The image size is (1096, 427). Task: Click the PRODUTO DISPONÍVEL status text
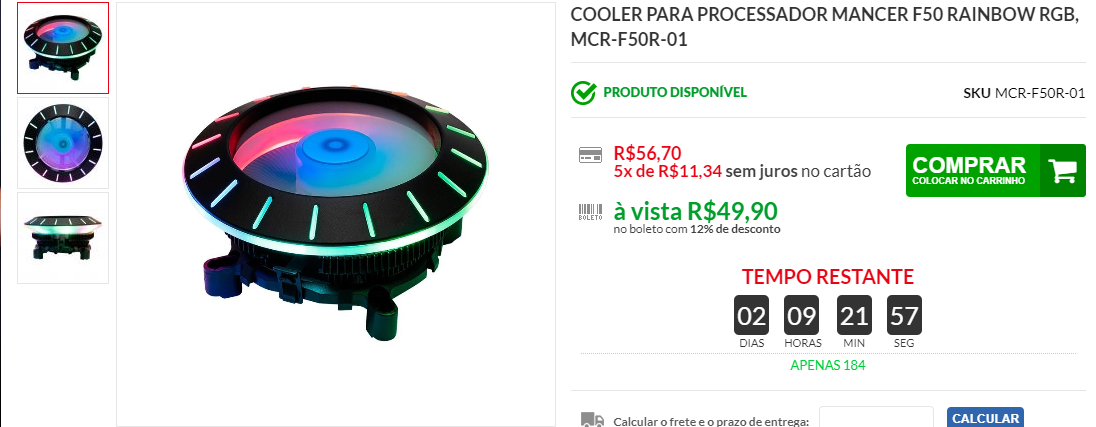tap(675, 92)
